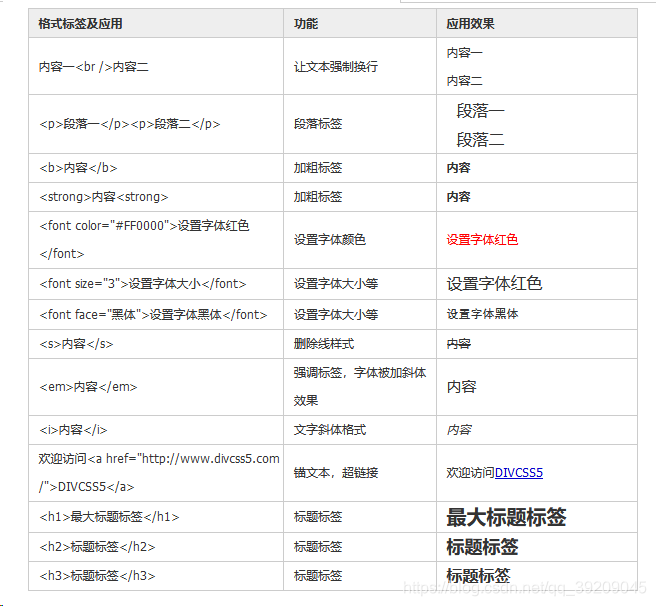Open the DIVCSS5 hyperlink
Viewport: 656px width, 606px height.
point(519,473)
